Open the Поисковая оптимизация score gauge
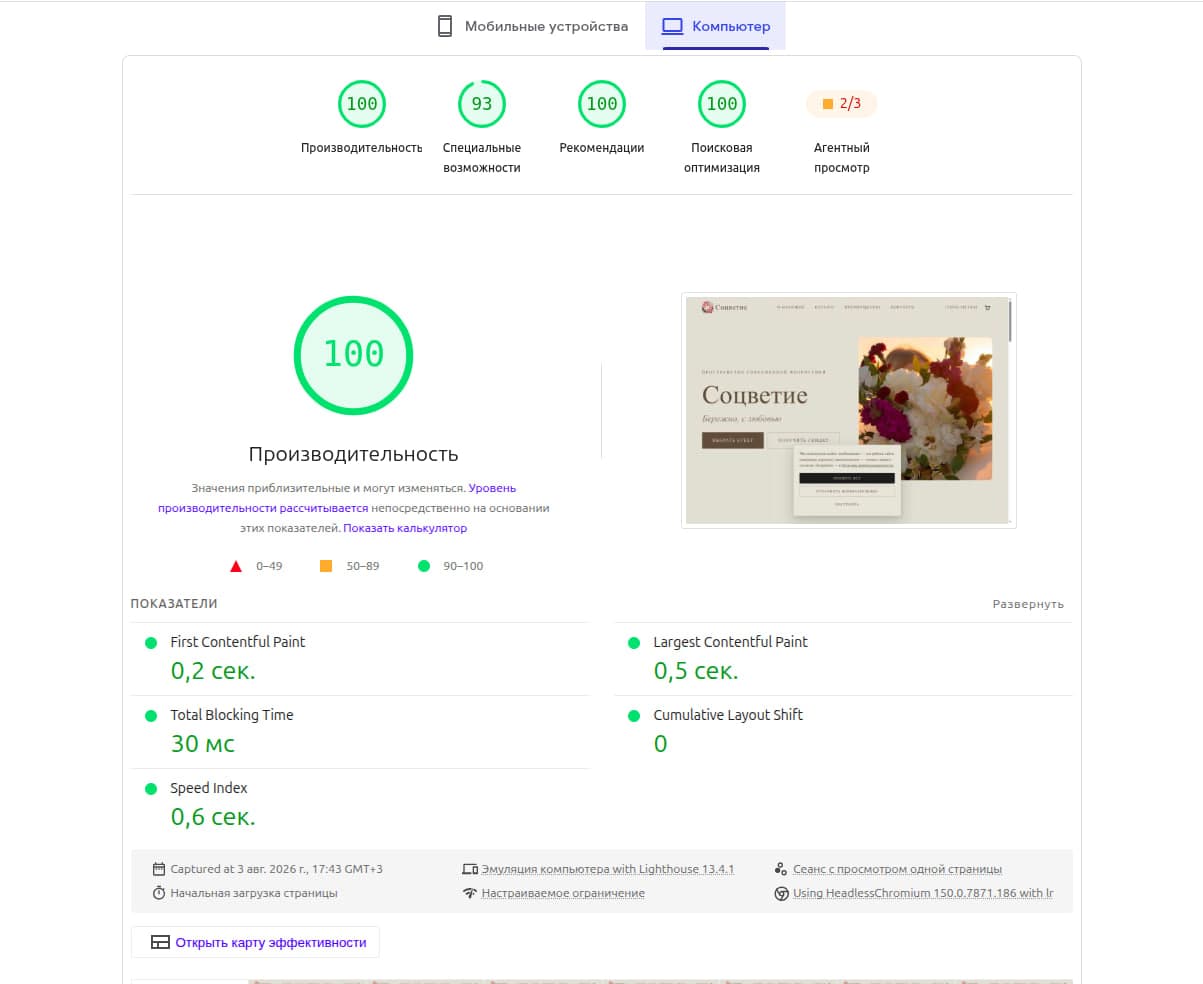Screen dimensions: 1203x984 click(x=722, y=104)
